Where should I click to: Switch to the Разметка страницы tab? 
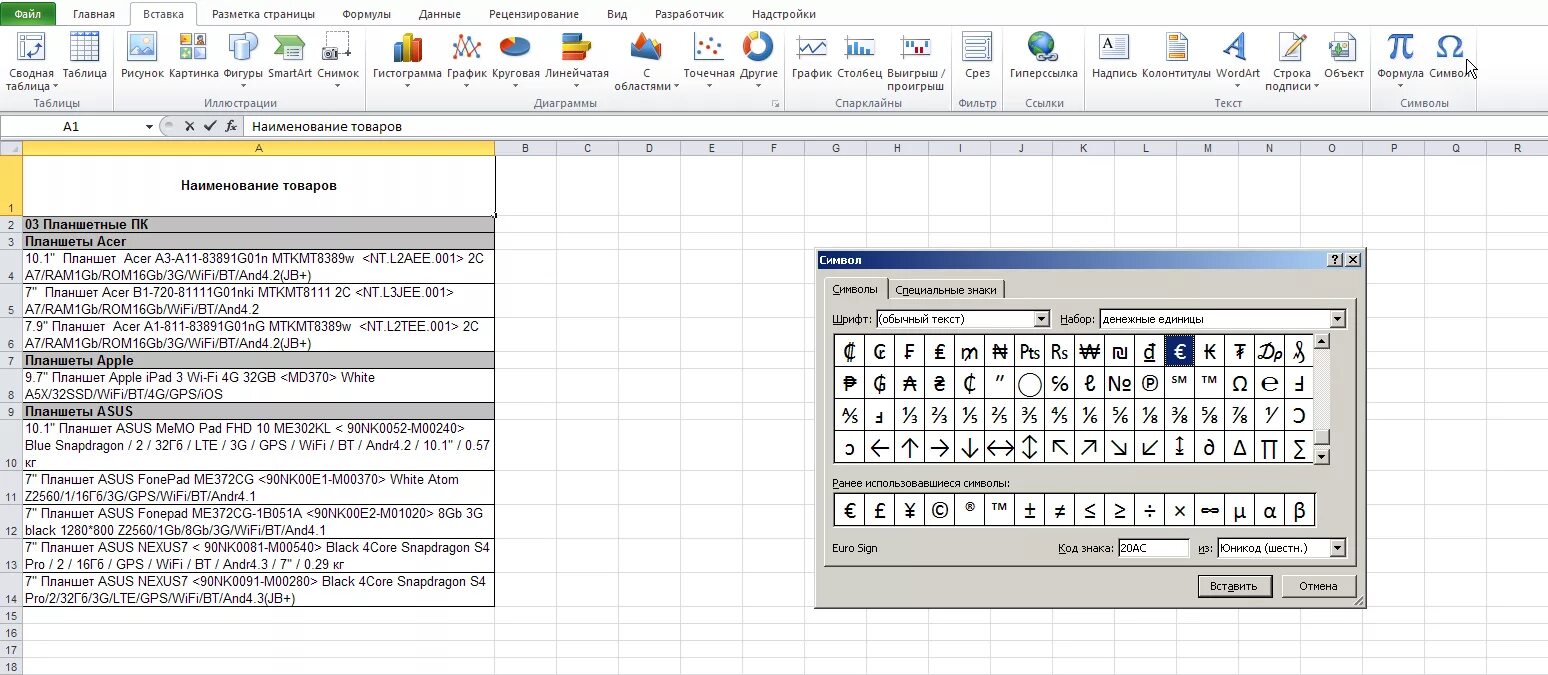click(x=263, y=14)
